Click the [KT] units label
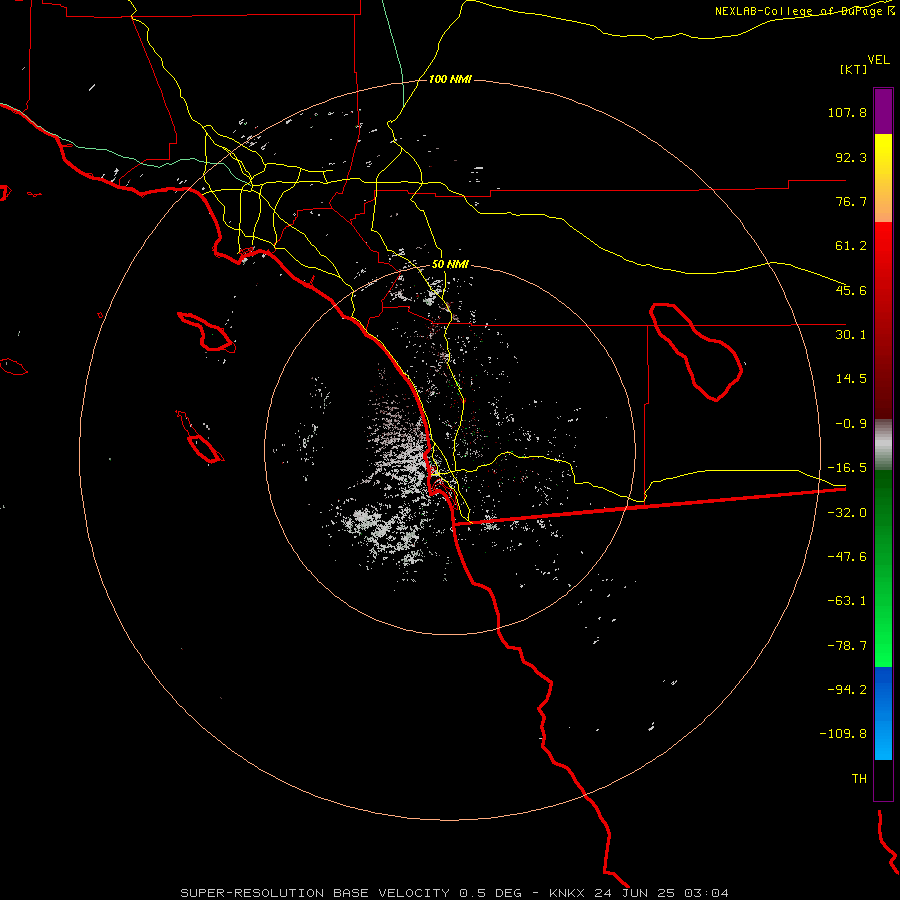900x900 pixels. (854, 69)
